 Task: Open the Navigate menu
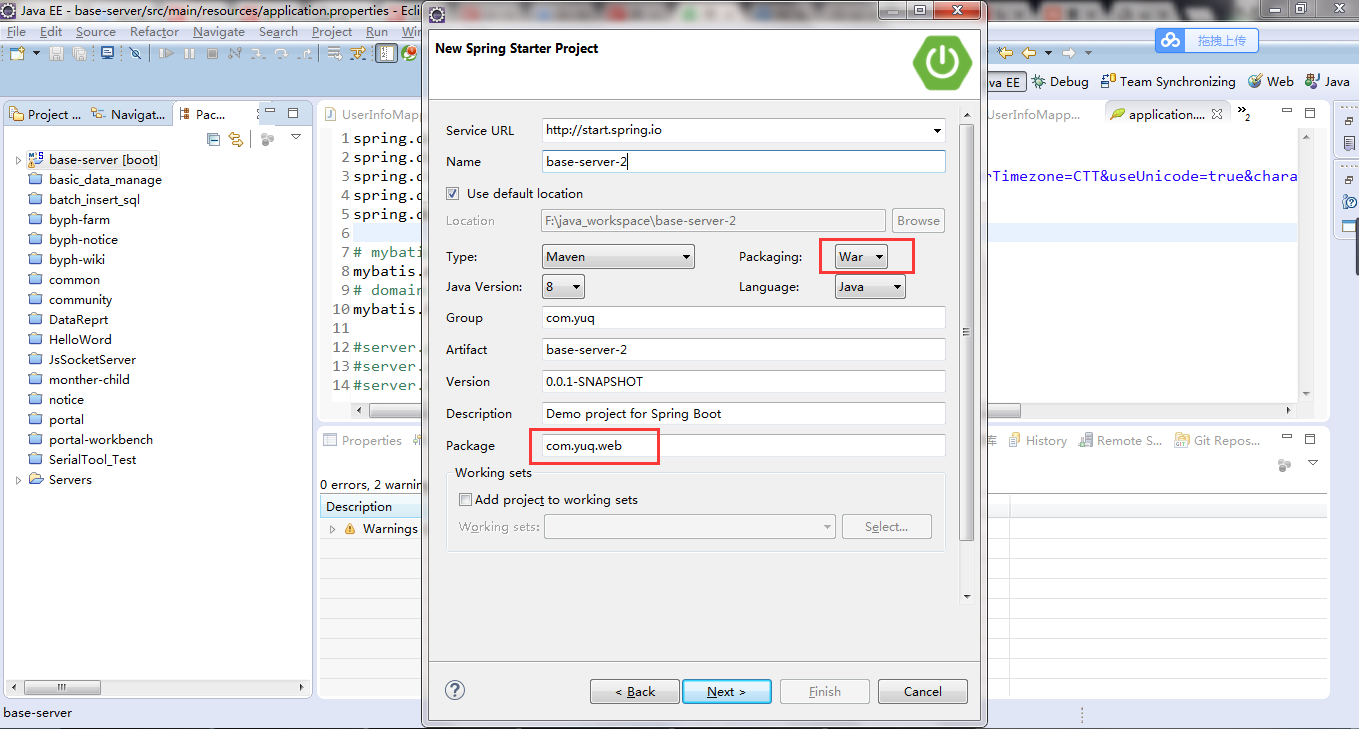pos(219,31)
